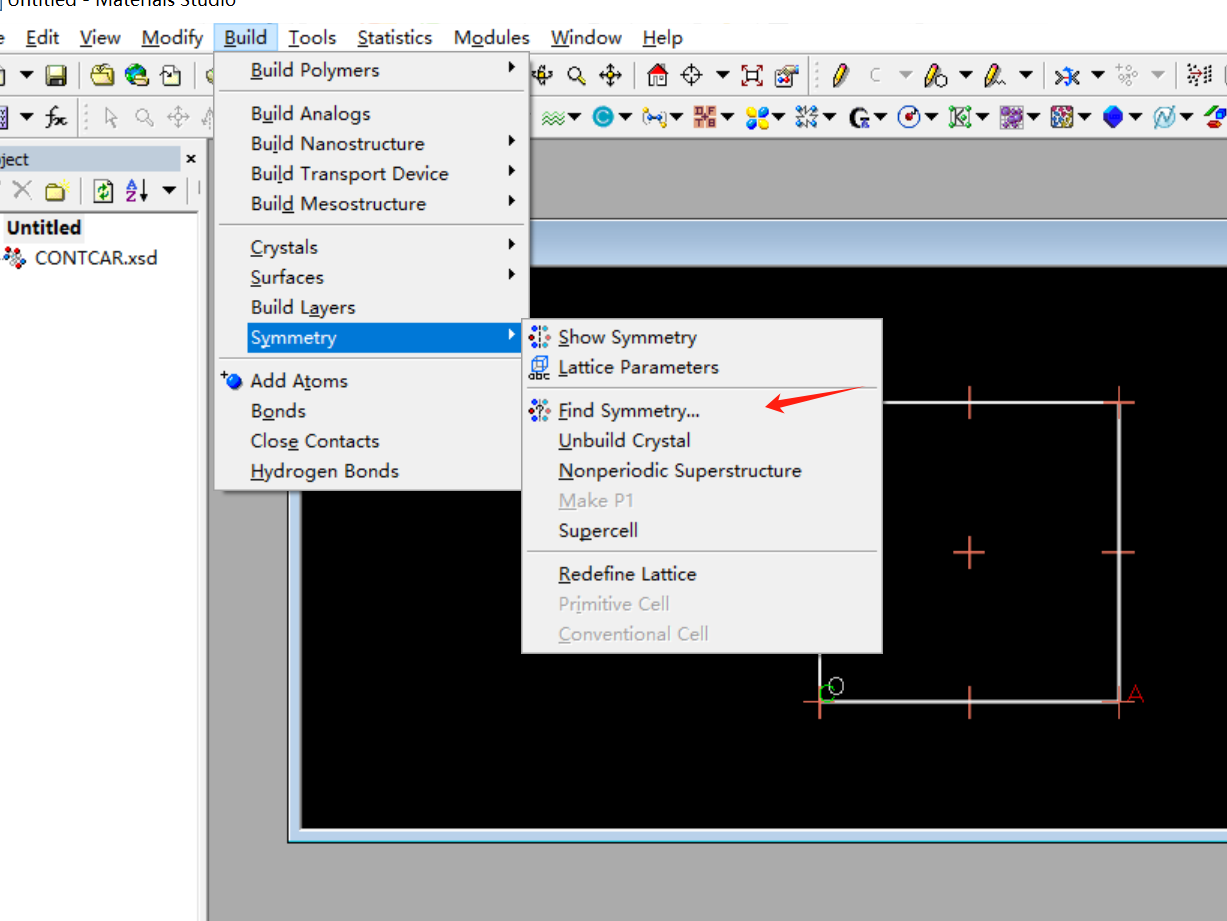Open dropdown arrow beside Clean icon
This screenshot has width=1227, height=921.
coord(1097,75)
